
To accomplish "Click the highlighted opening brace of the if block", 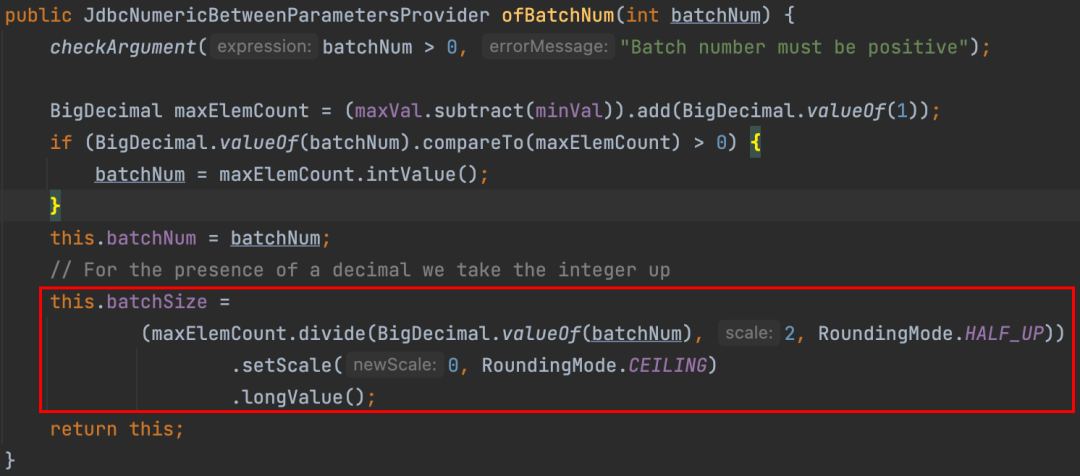I will (x=757, y=142).
